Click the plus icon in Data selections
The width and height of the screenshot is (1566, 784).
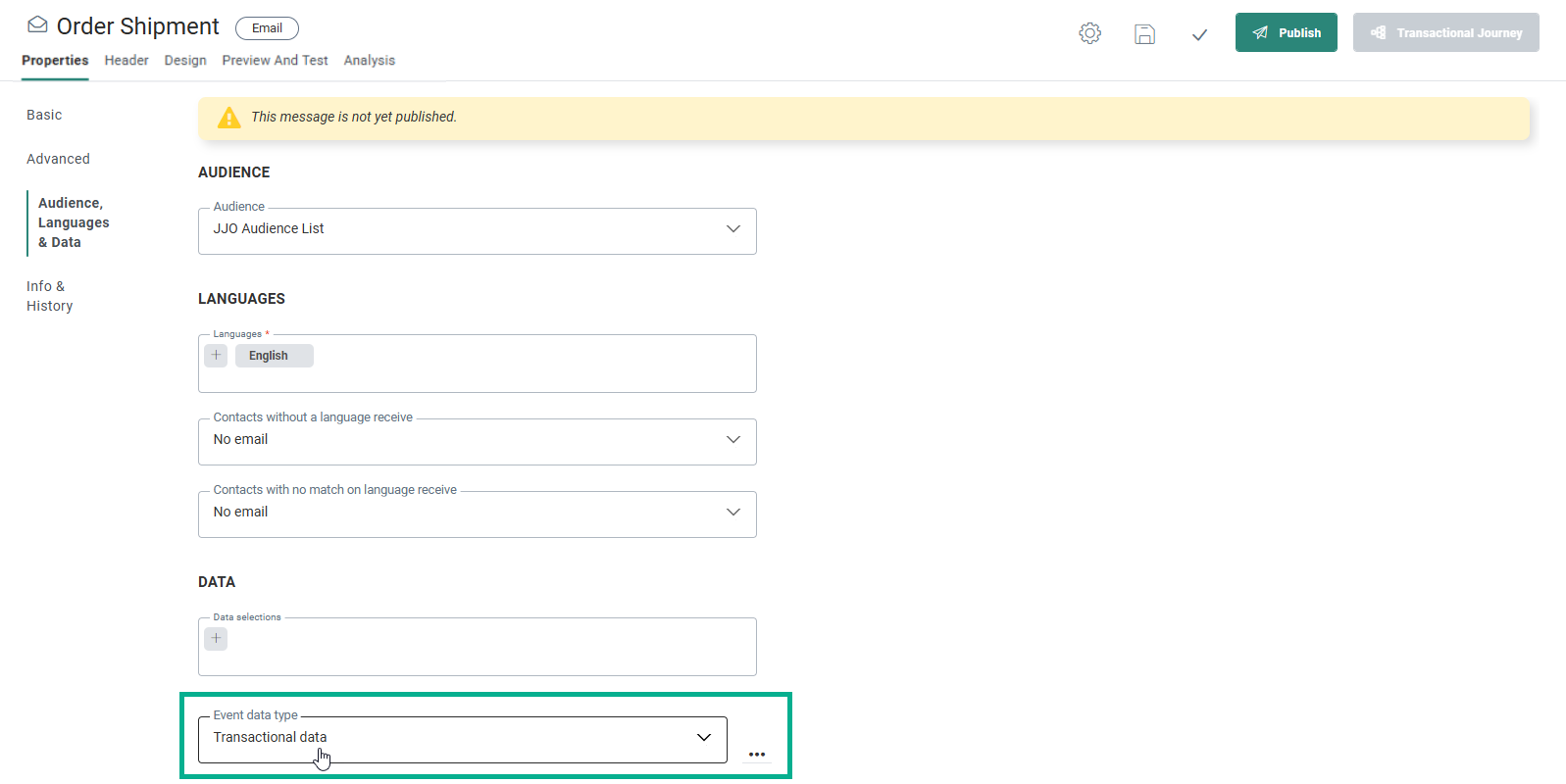(216, 639)
